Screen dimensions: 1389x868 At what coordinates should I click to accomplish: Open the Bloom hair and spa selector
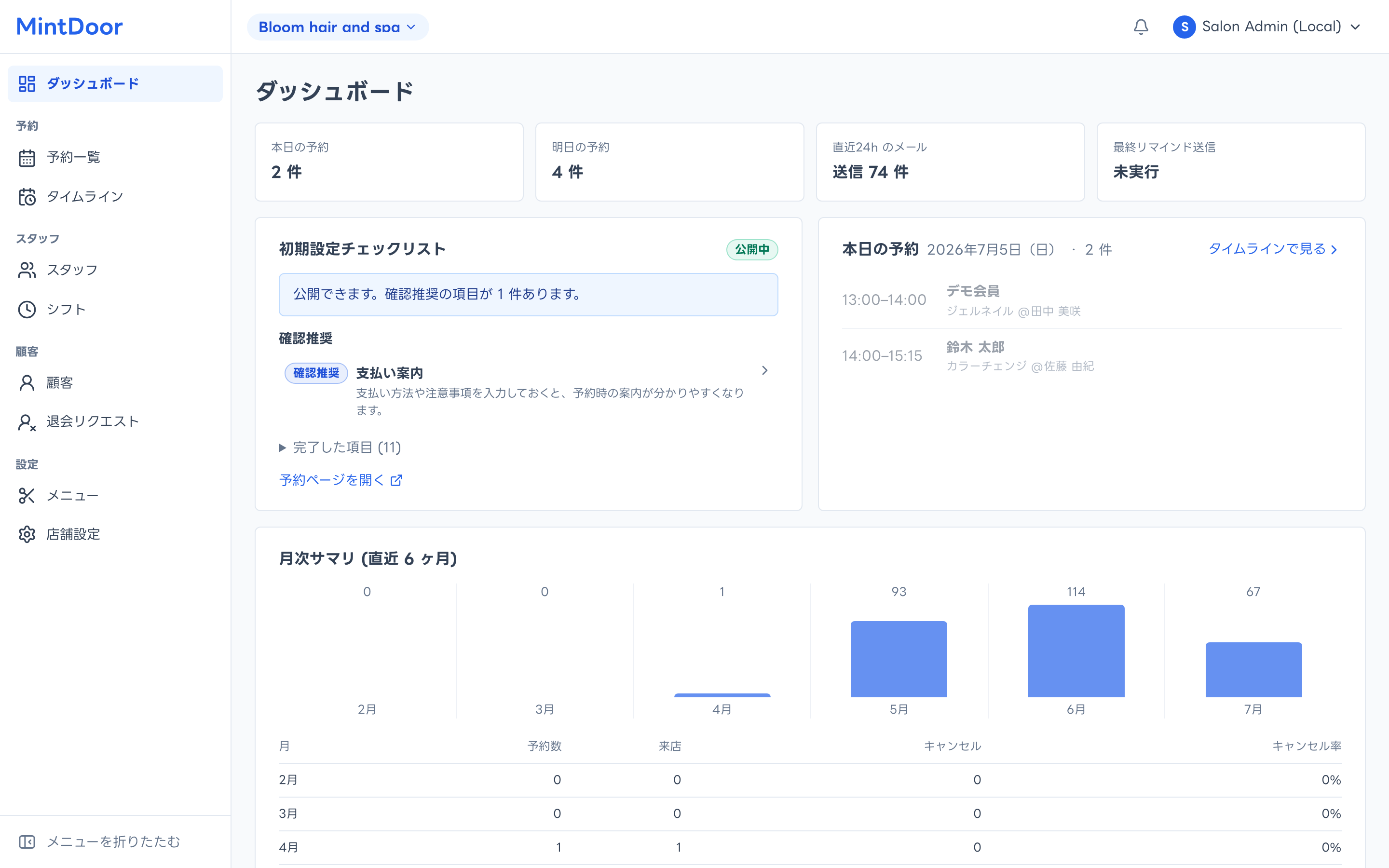tap(338, 27)
